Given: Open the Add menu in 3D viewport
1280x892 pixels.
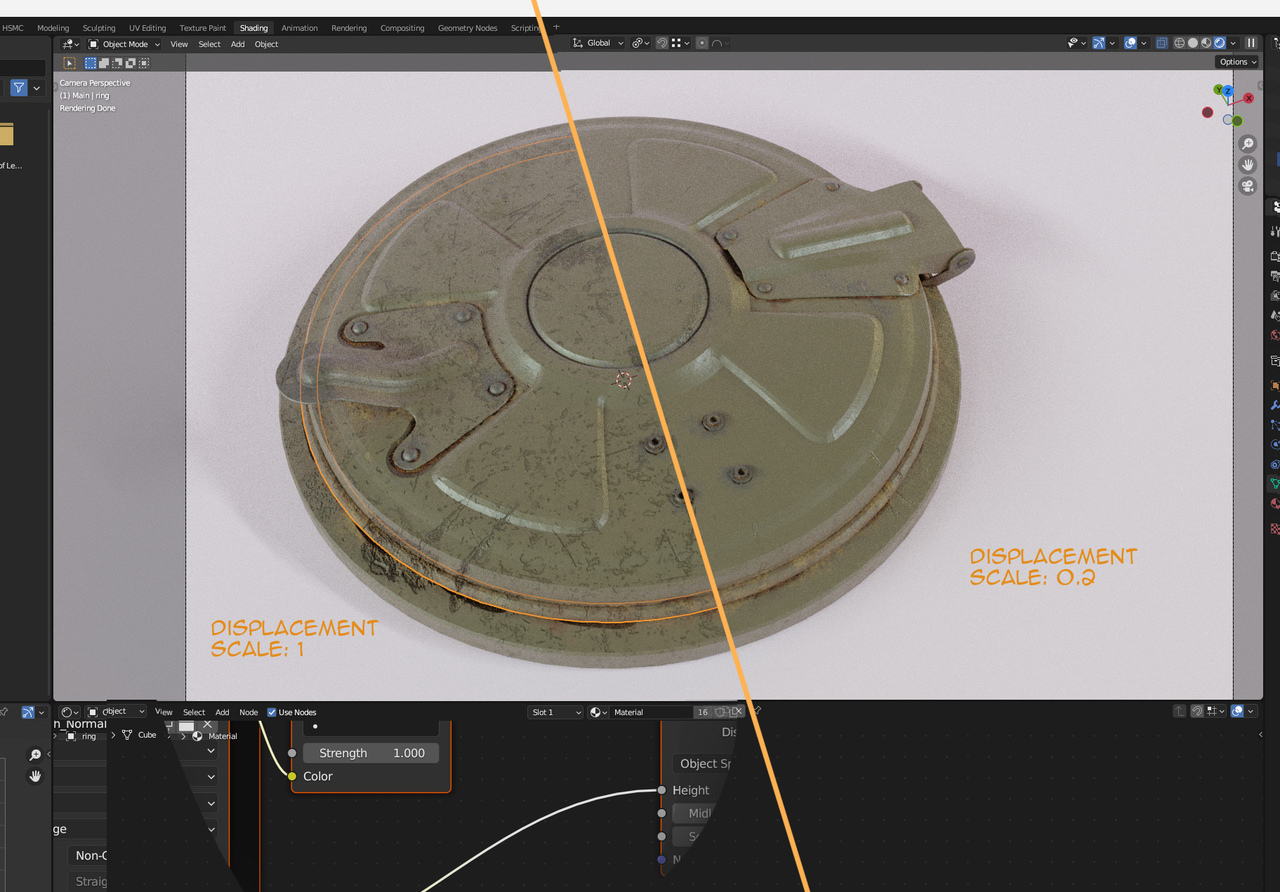Looking at the screenshot, I should 237,44.
